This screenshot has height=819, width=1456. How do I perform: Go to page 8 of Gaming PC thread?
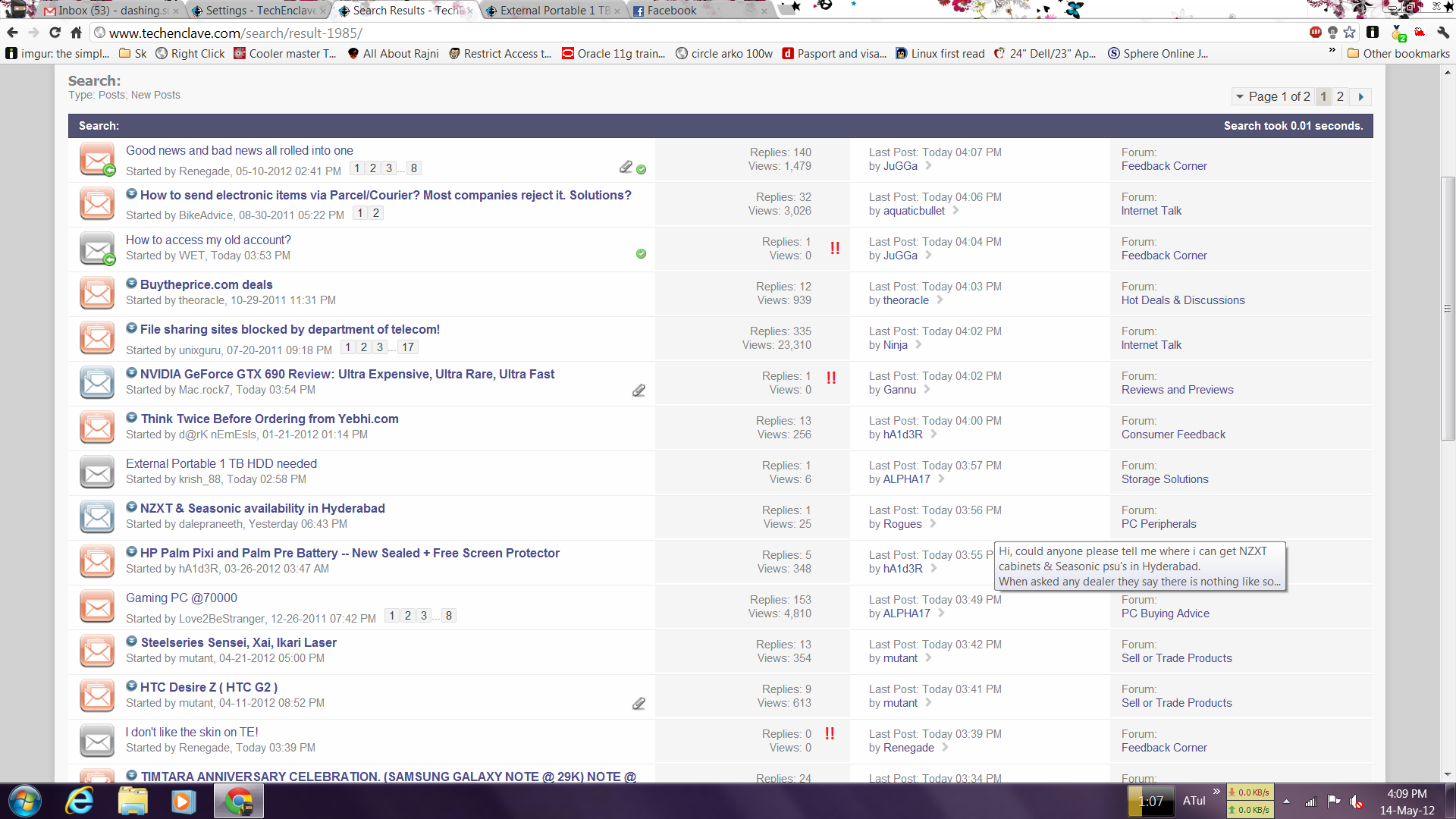pos(449,616)
